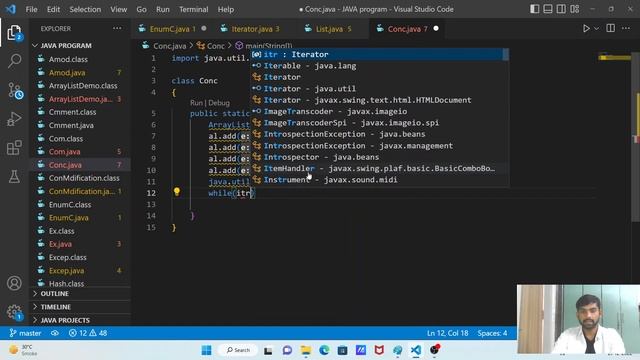Open Source Control view icon
Screen dimensions: 640x360
15,91
